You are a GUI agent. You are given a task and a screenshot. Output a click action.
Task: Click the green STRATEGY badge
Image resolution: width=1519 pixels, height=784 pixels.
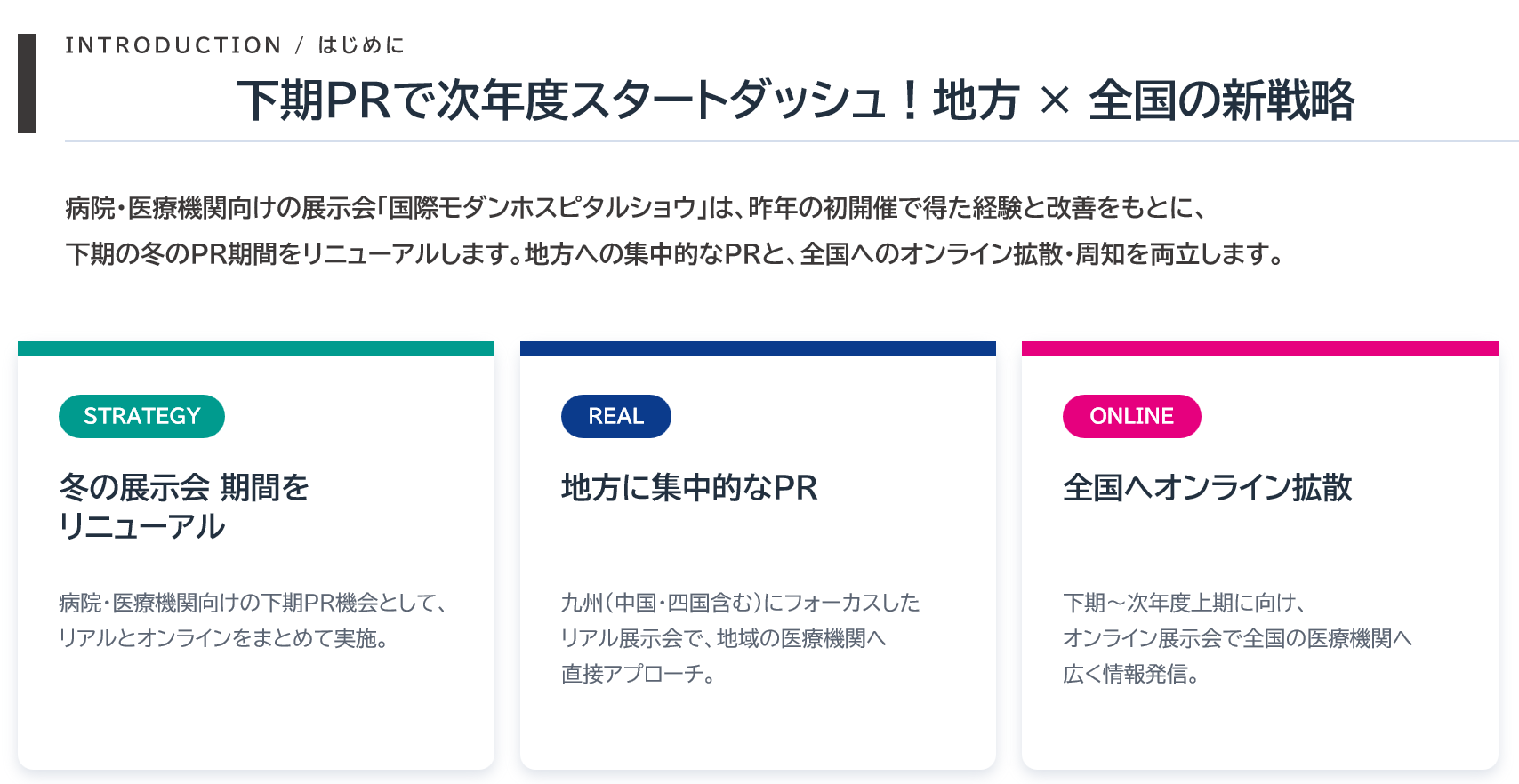click(141, 416)
